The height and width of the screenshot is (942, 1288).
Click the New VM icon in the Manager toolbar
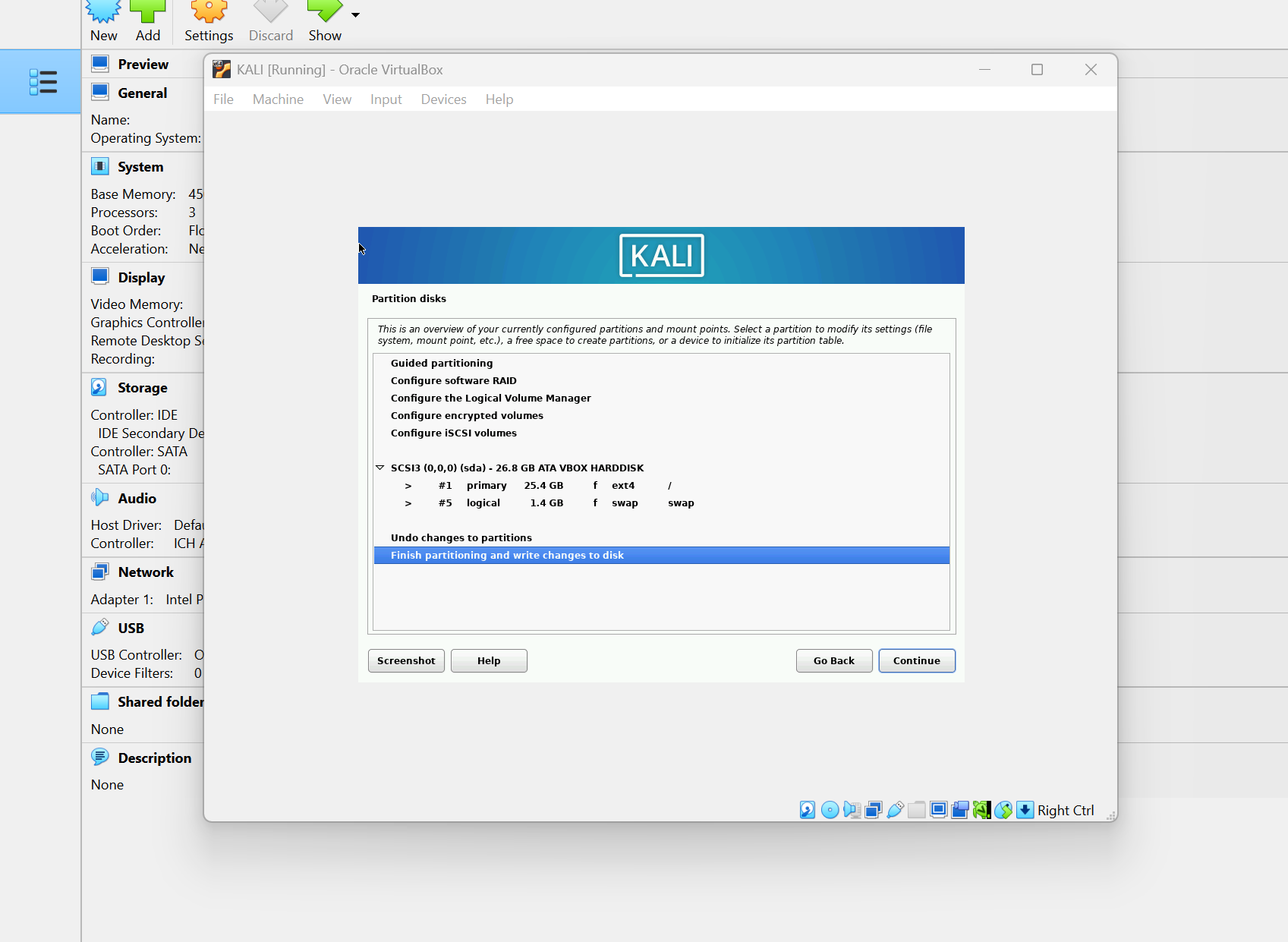coord(103,11)
